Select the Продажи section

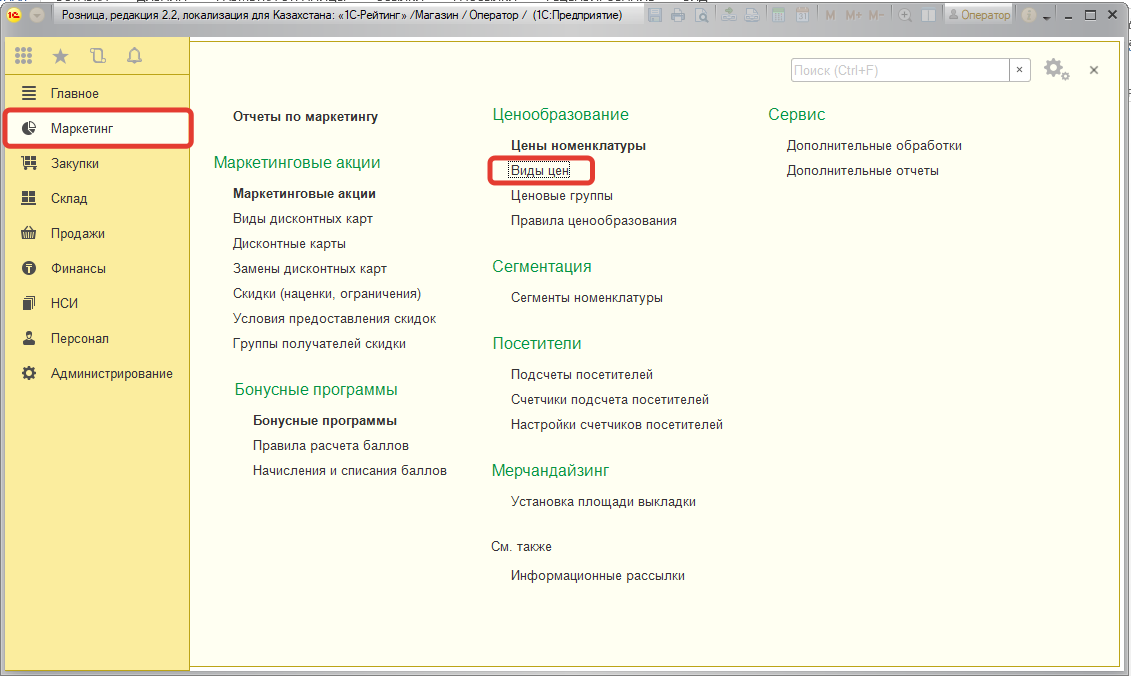[77, 233]
